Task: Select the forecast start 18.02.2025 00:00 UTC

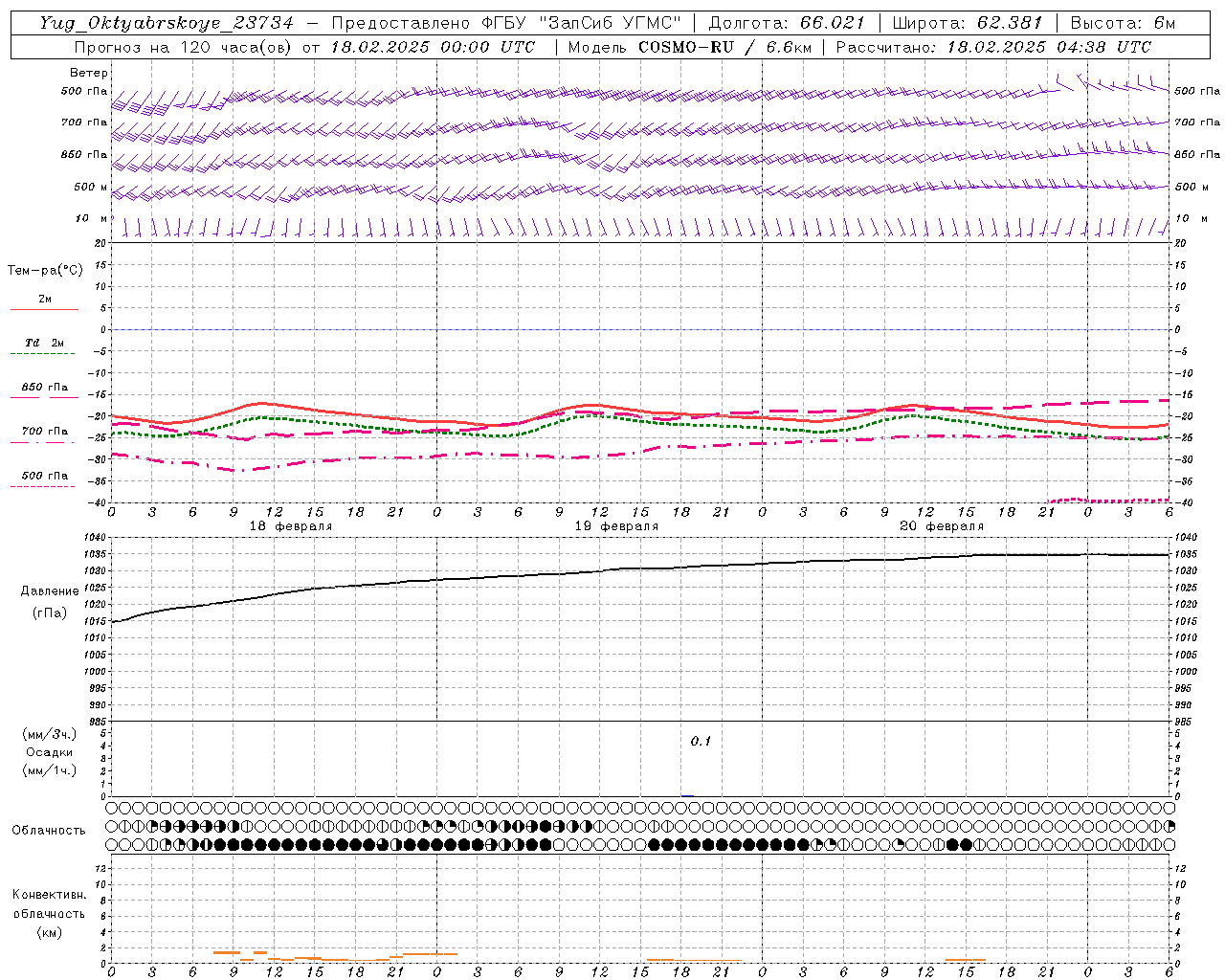Action: (x=433, y=47)
